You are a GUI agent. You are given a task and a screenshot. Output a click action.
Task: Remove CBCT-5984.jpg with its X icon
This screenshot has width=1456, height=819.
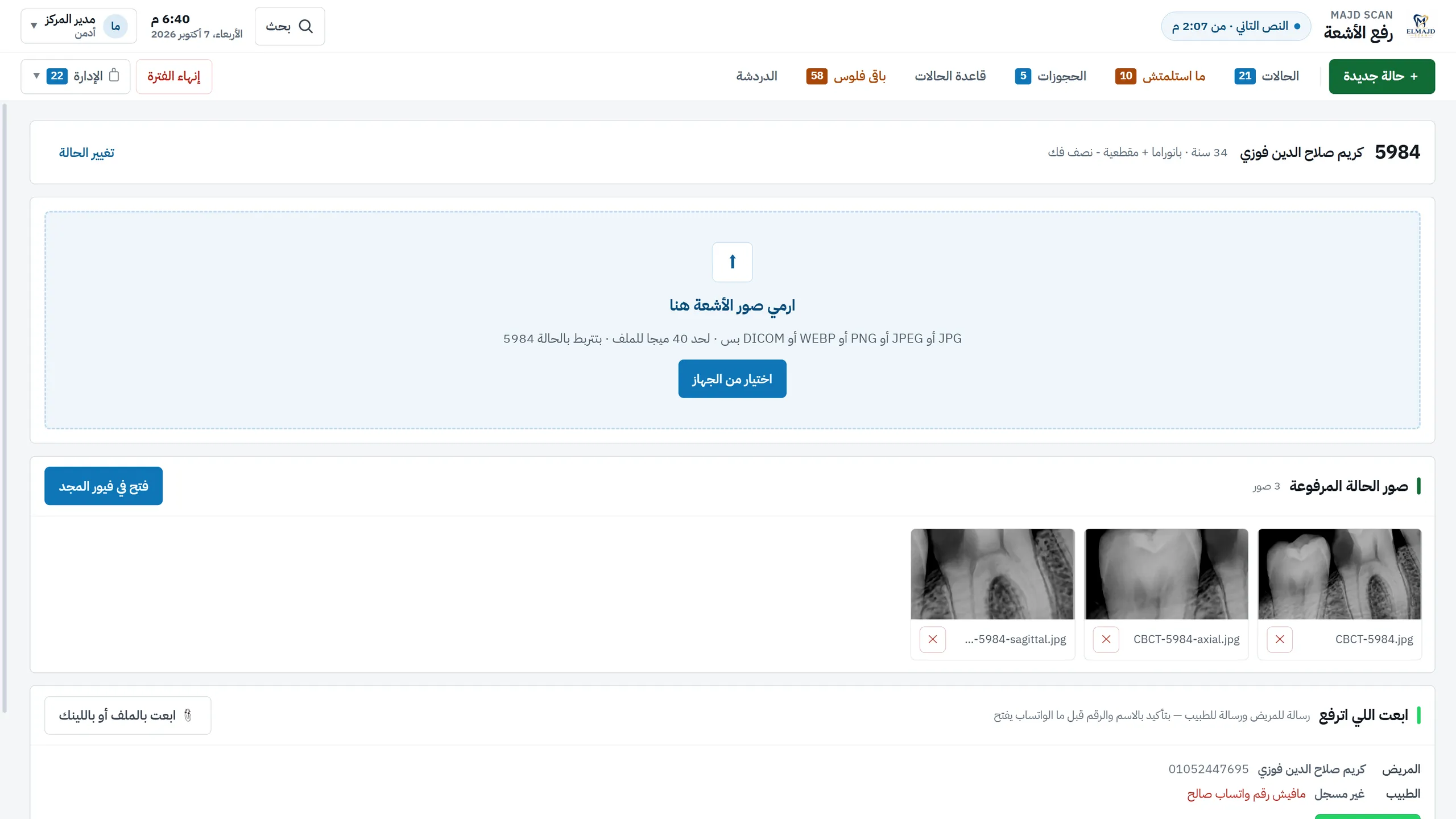coord(1280,639)
